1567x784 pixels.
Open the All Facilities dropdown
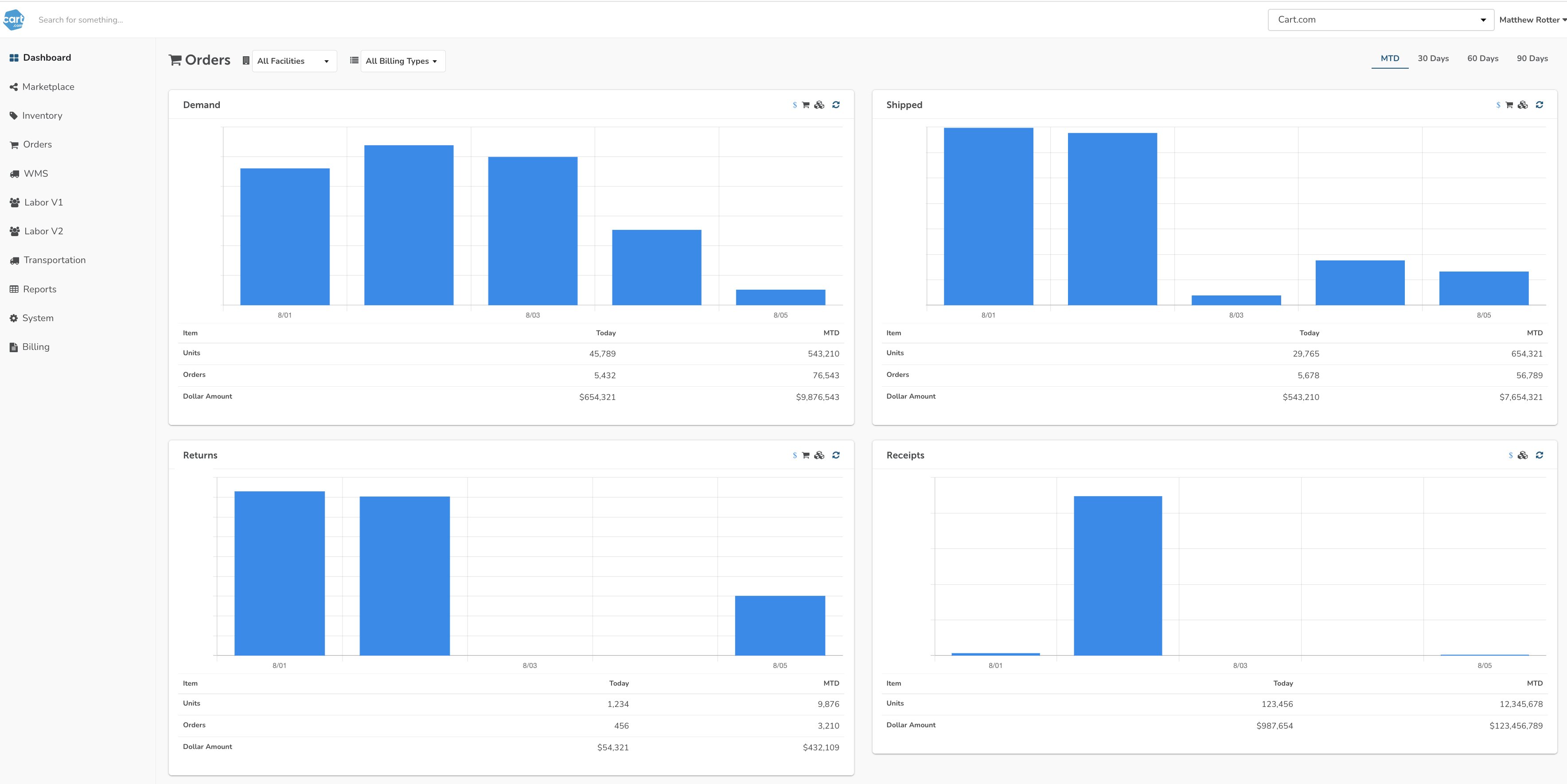click(294, 61)
